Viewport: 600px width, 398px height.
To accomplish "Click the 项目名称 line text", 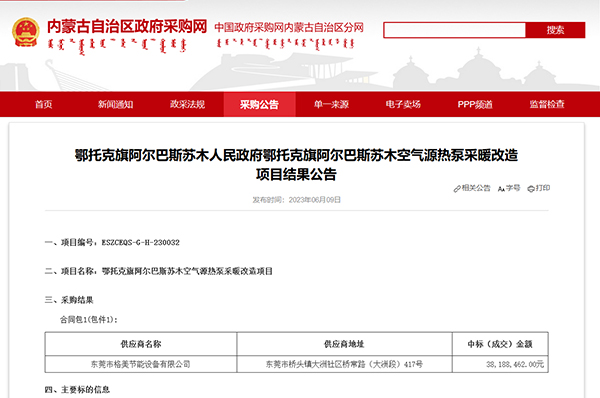I will (x=158, y=271).
